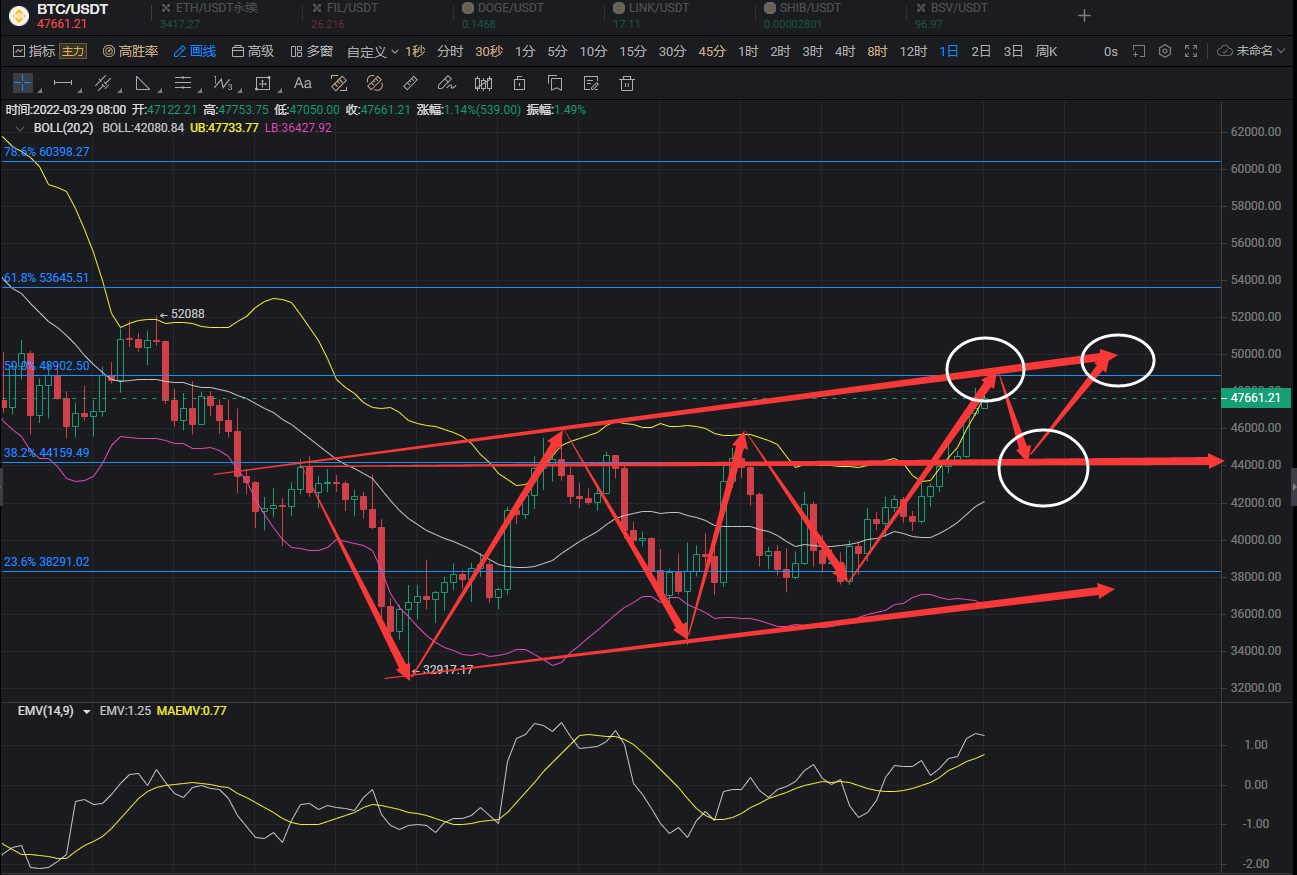This screenshot has width=1297, height=875.
Task: Click the screenshot capture icon
Action: coord(1138,51)
